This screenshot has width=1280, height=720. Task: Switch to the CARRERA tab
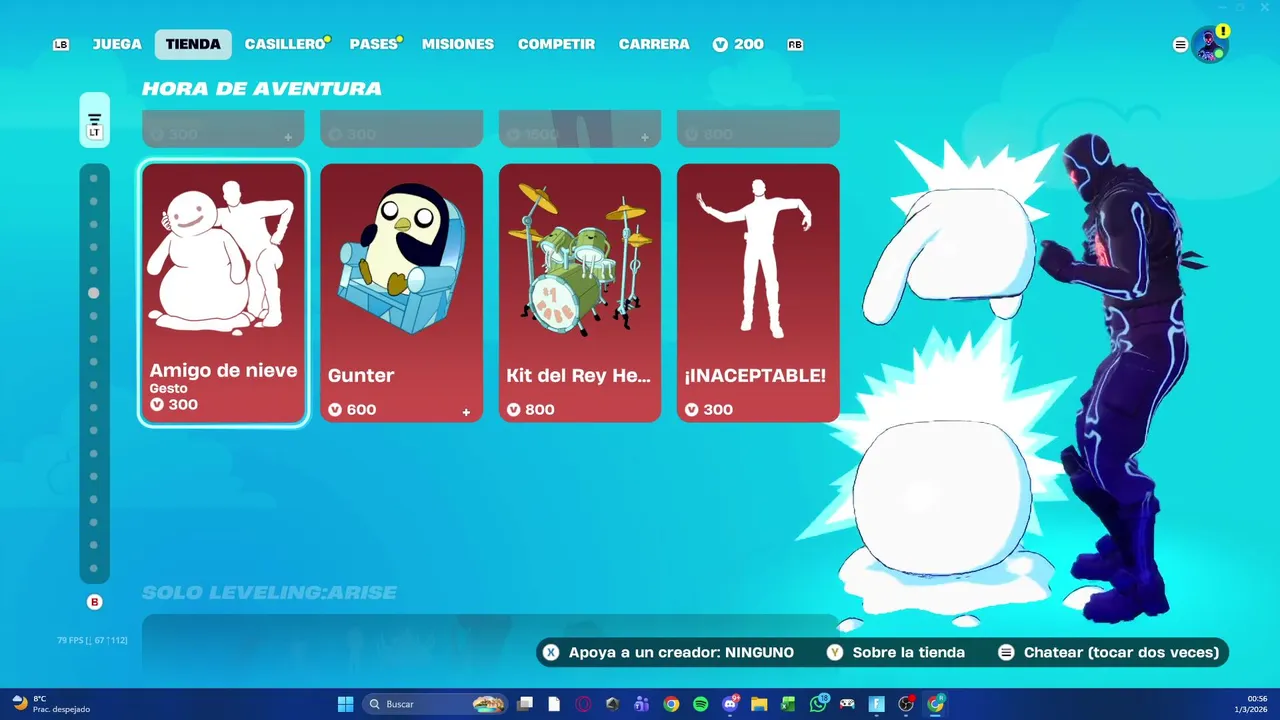click(654, 44)
